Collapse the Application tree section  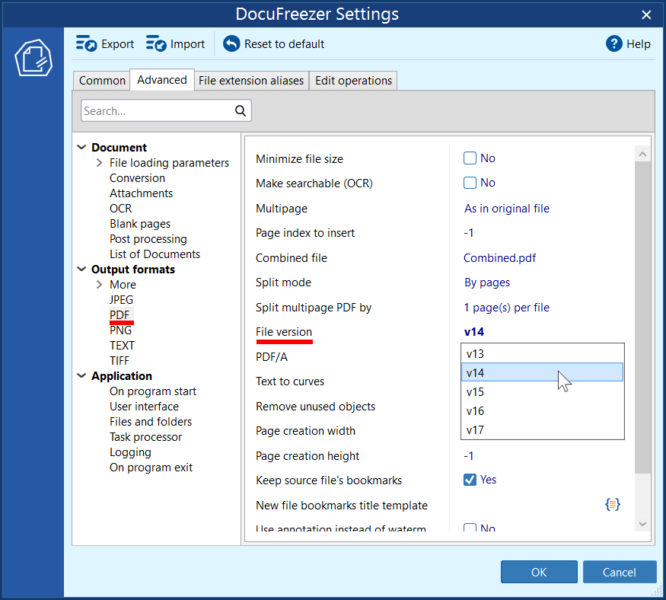(x=82, y=376)
